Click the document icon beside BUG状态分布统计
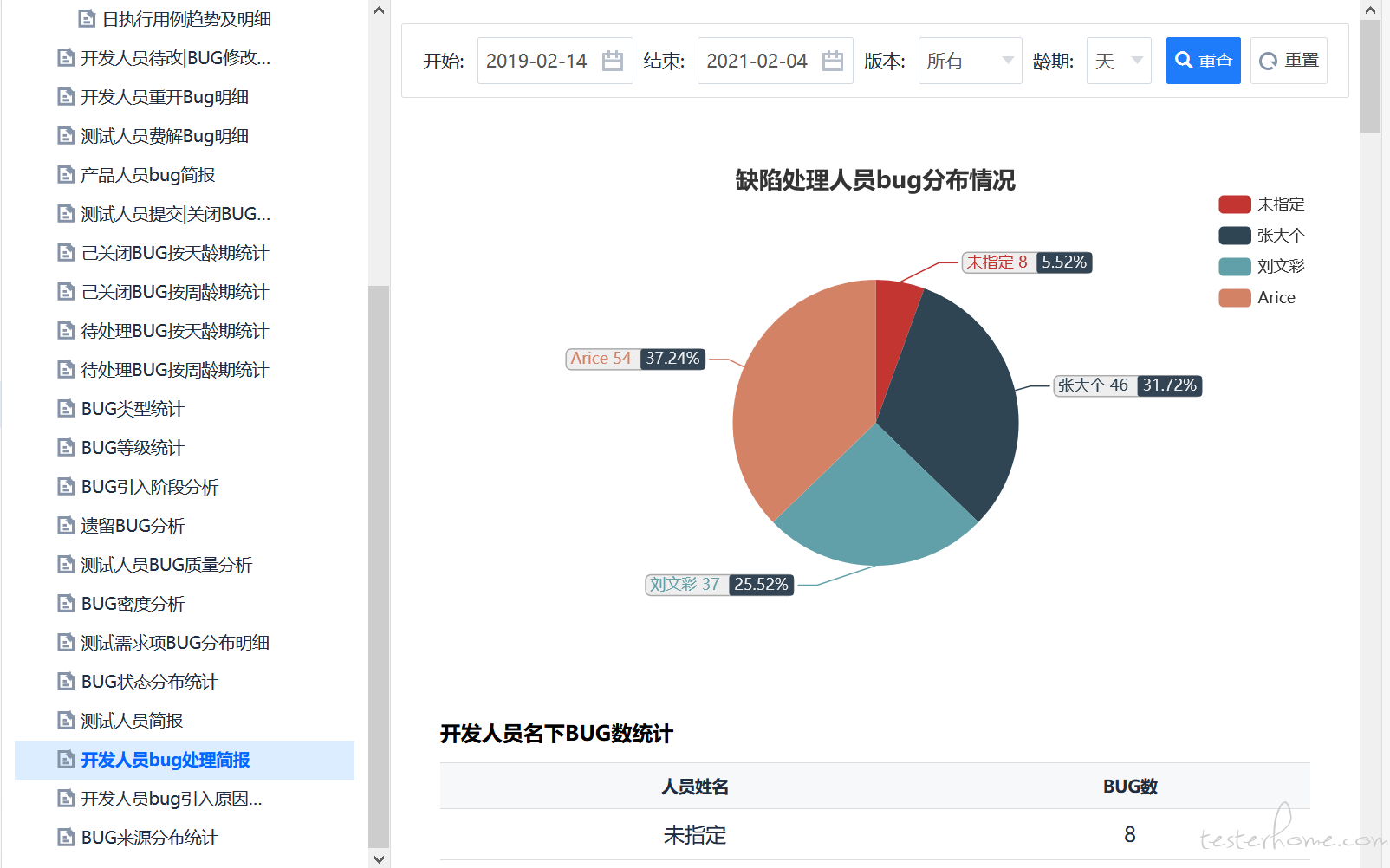The height and width of the screenshot is (868, 1390). click(66, 682)
